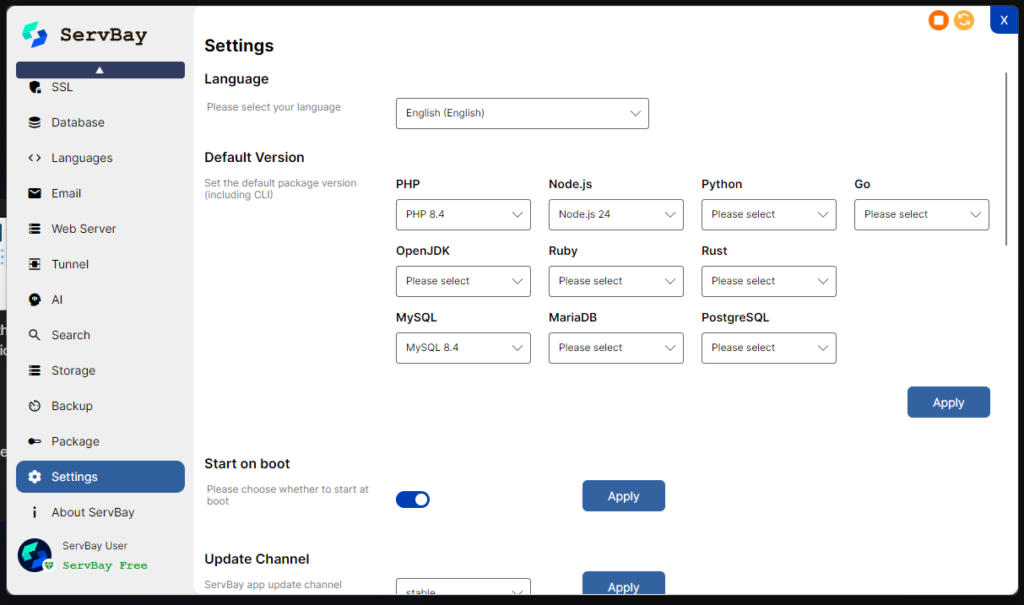The image size is (1024, 605).
Task: Apply the default version settings
Action: tap(948, 402)
